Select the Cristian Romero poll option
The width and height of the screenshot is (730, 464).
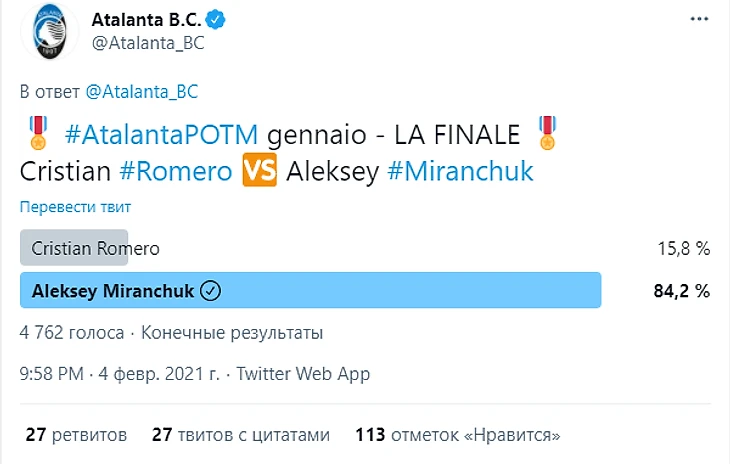click(x=96, y=248)
